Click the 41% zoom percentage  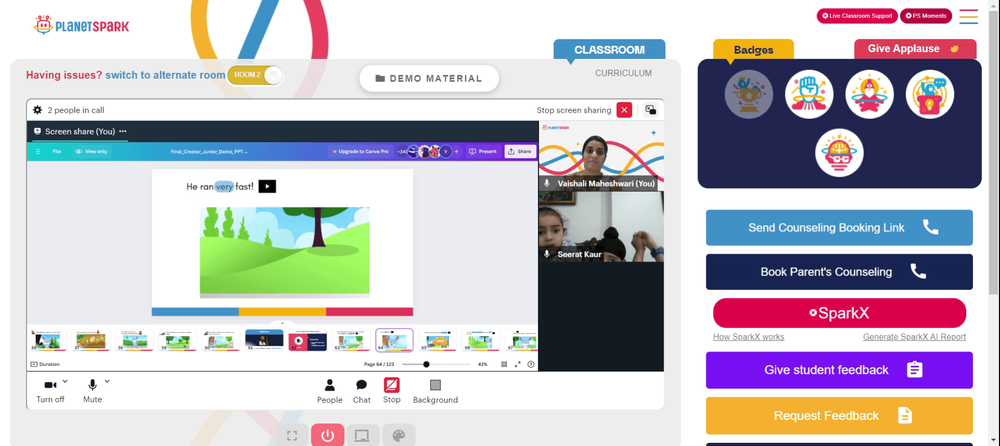pyautogui.click(x=483, y=364)
